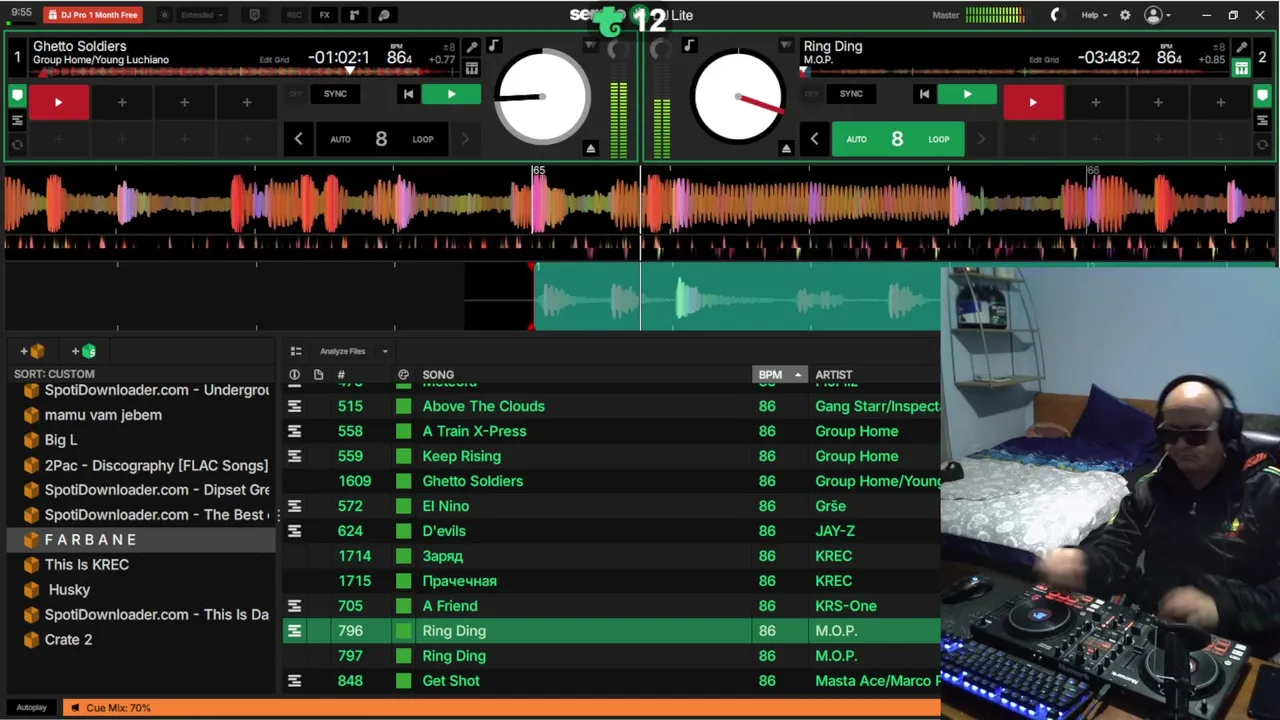Toggle the light/dark display mode icon
The image size is (1280, 720).
pyautogui.click(x=165, y=15)
